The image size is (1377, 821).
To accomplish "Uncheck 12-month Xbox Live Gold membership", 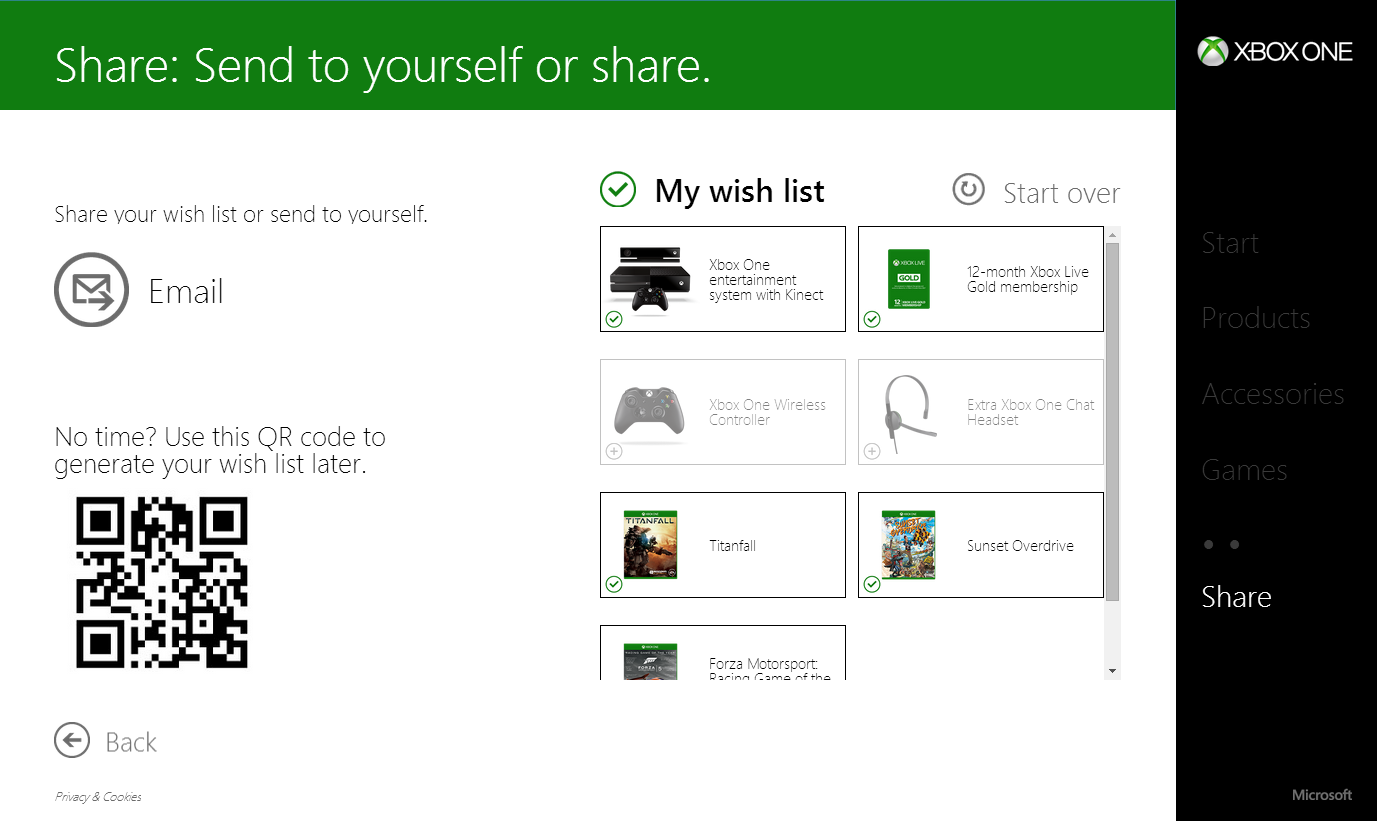I will [x=872, y=319].
